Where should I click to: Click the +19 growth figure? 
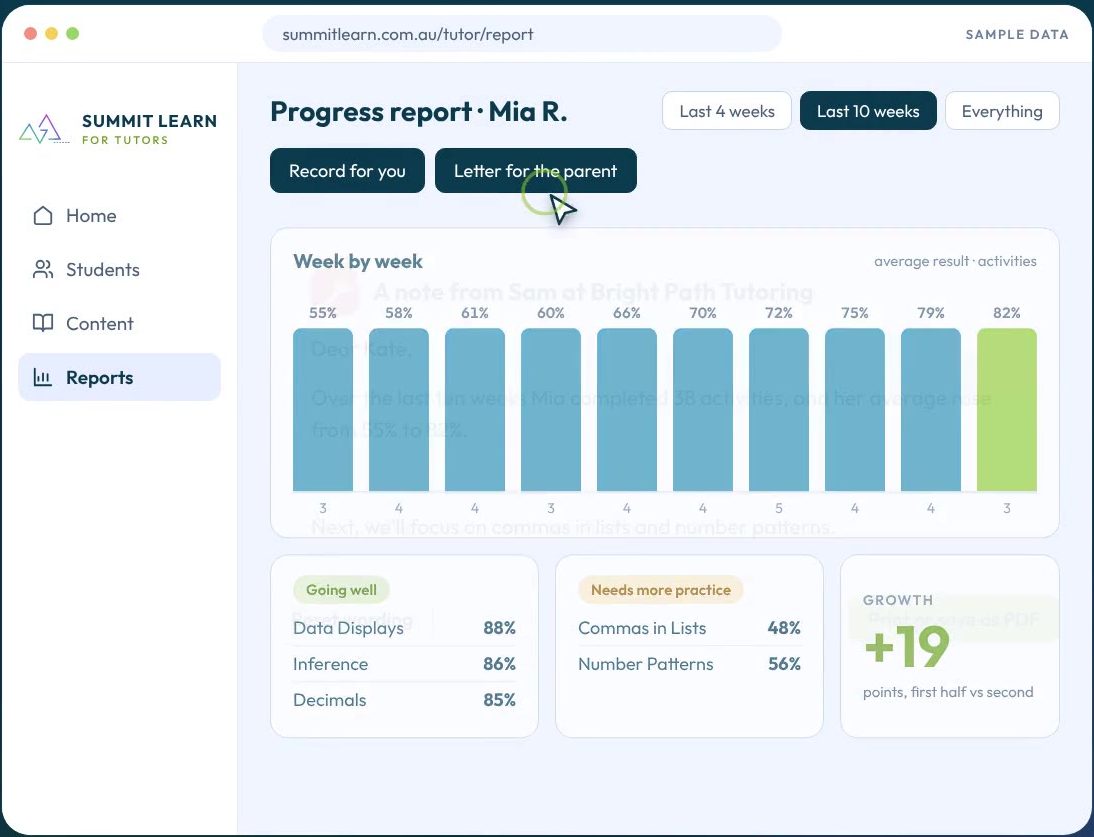click(906, 646)
